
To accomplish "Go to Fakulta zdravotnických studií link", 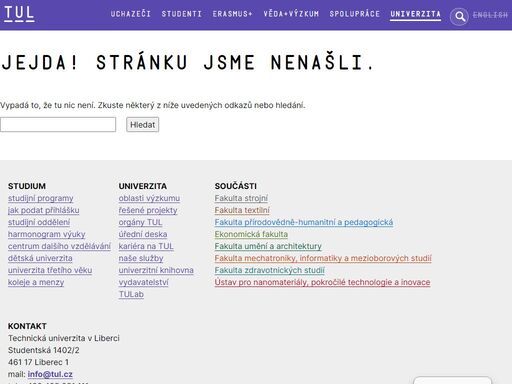I will pos(270,270).
